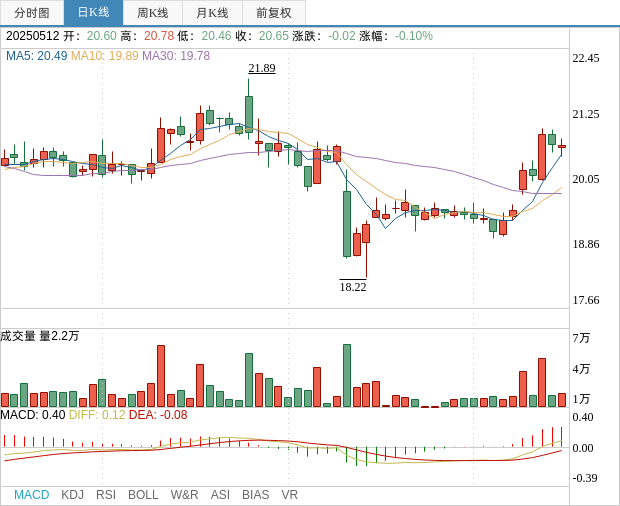Screen dimensions: 620x506
Task: Select the ASI indicator
Action: click(220, 495)
